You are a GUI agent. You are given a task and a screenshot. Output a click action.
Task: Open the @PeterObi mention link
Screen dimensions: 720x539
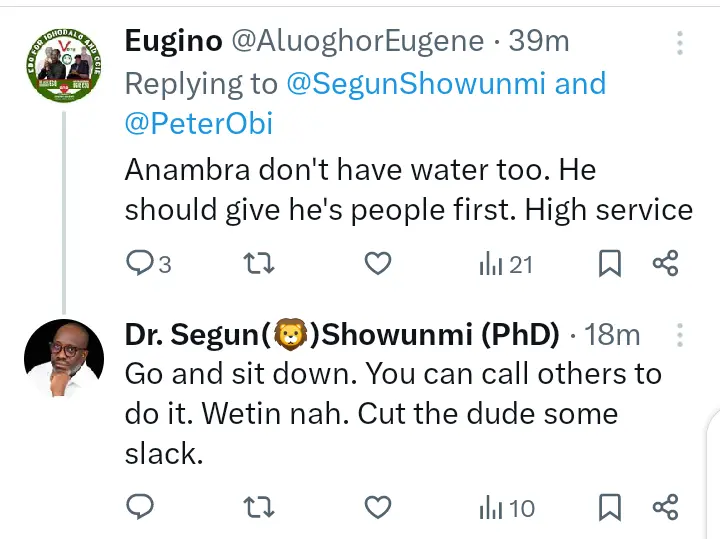(198, 126)
